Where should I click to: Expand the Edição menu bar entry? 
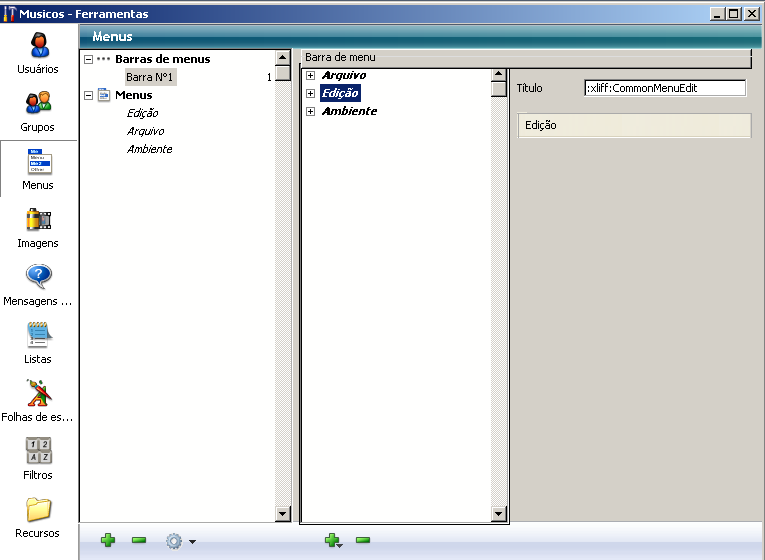coord(310,93)
